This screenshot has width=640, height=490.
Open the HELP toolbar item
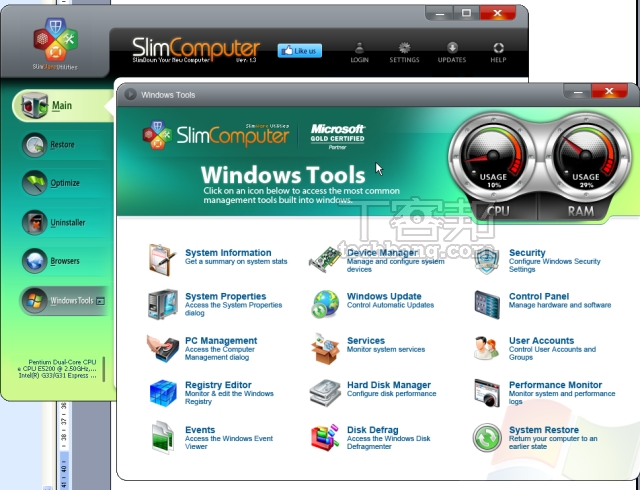(498, 52)
